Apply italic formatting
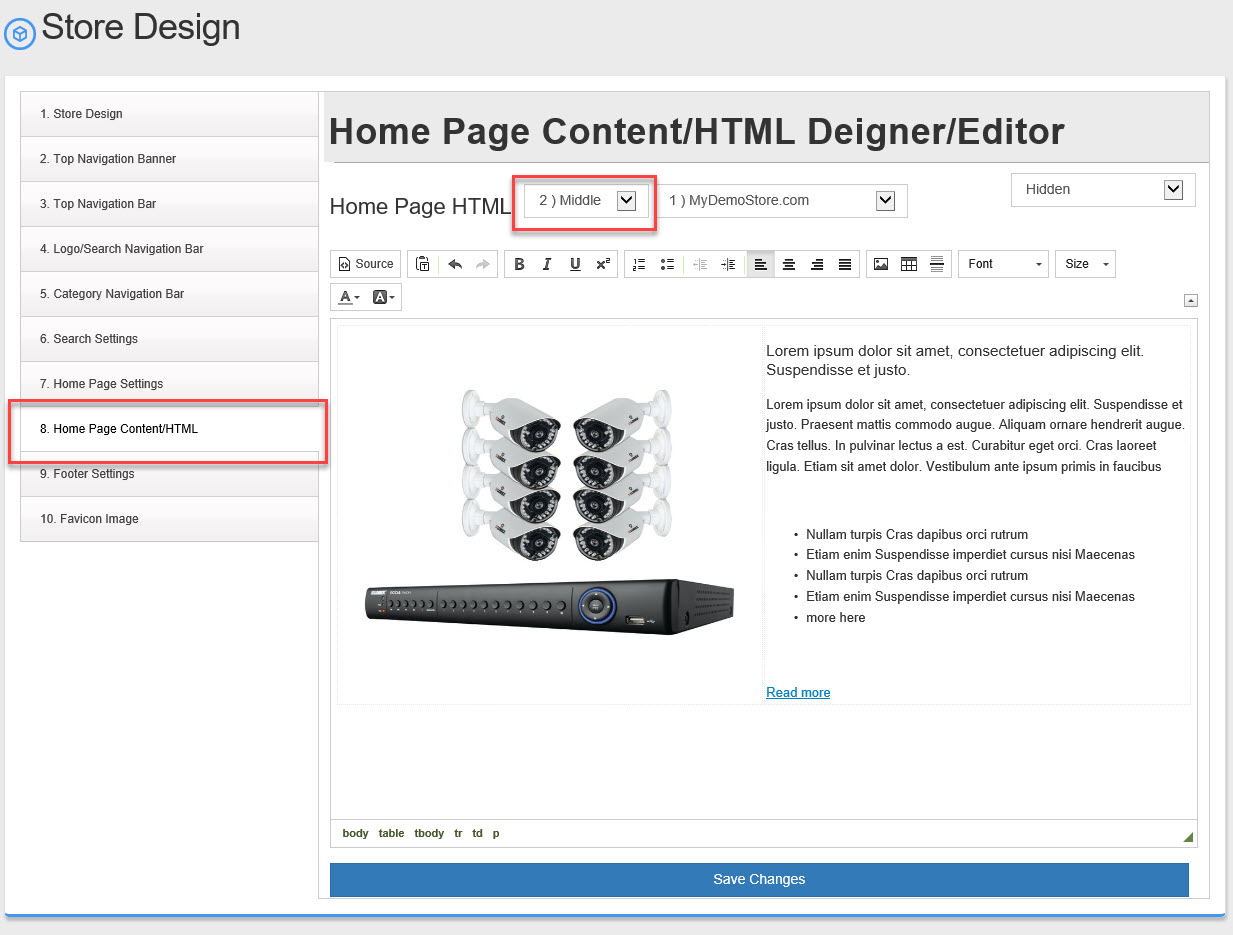Screen dimensions: 1233x935 [547, 264]
